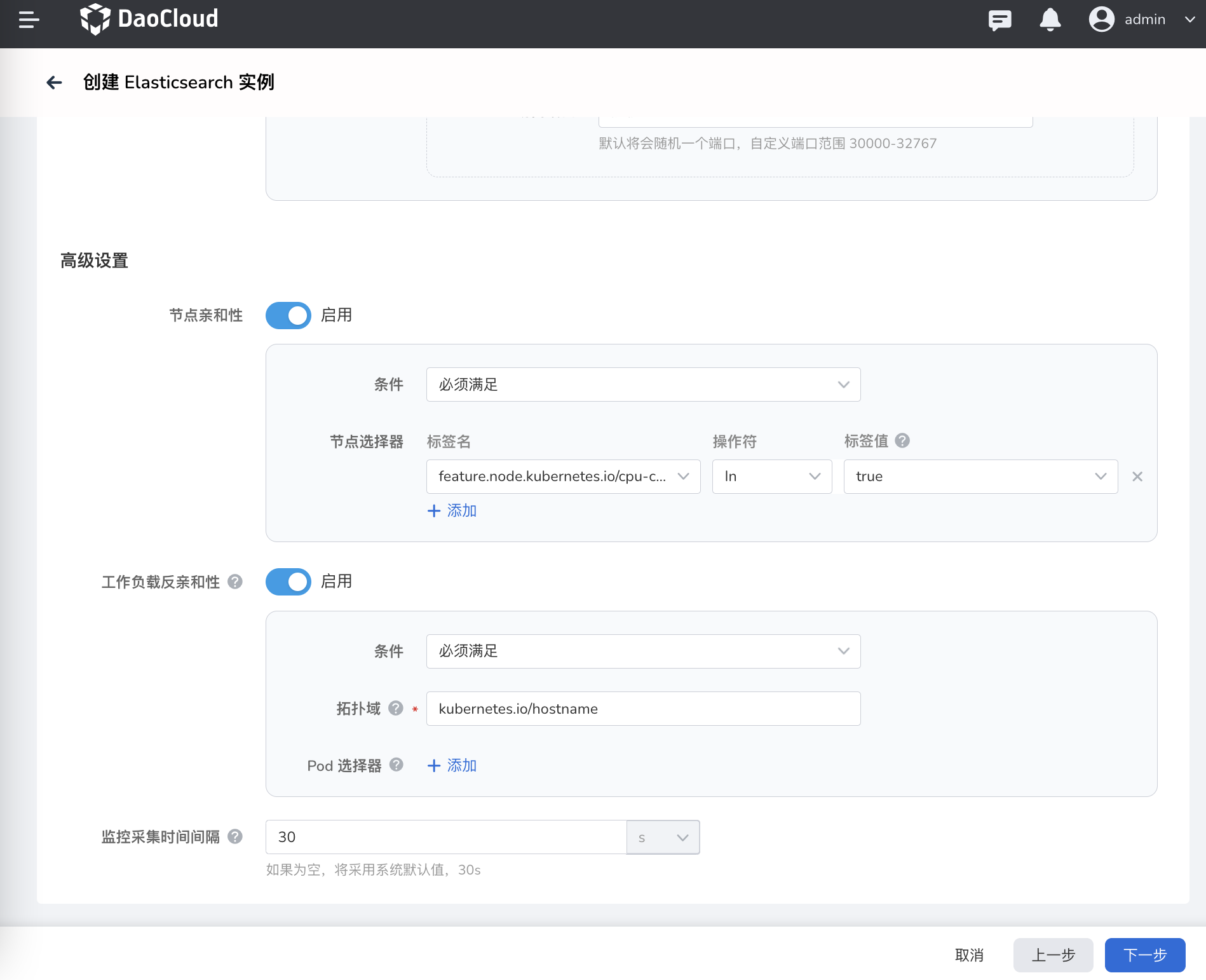Click the monitoring interval input field
The height and width of the screenshot is (980, 1206).
coord(446,837)
